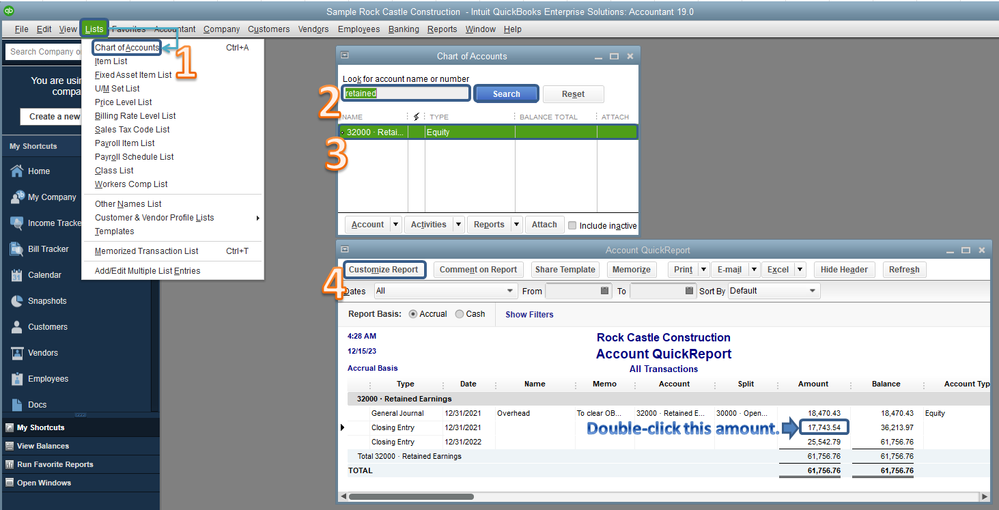Image resolution: width=999 pixels, height=510 pixels.
Task: Click the Attach button in Chart of Accounts
Action: [544, 224]
